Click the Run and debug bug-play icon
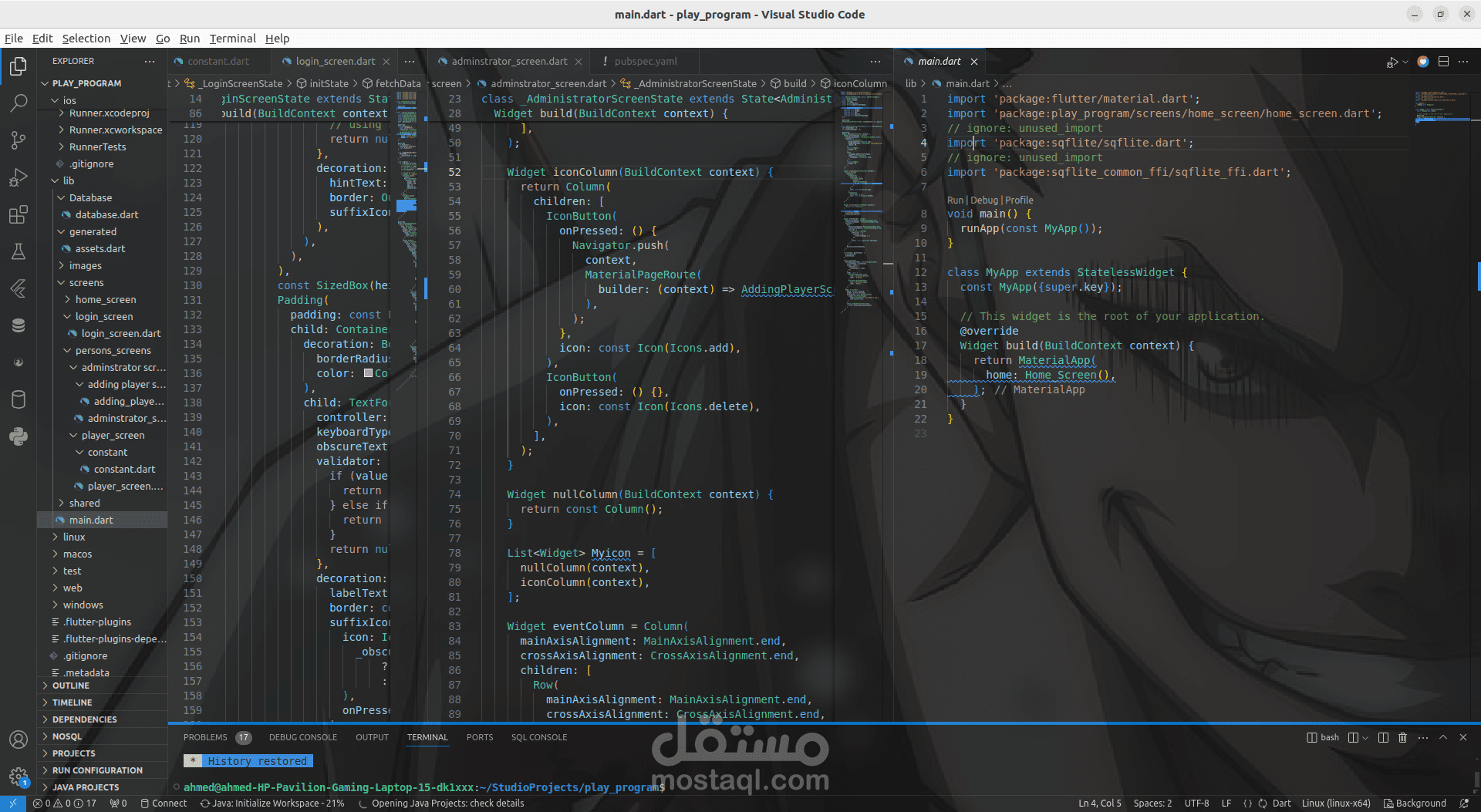 click(x=1392, y=62)
